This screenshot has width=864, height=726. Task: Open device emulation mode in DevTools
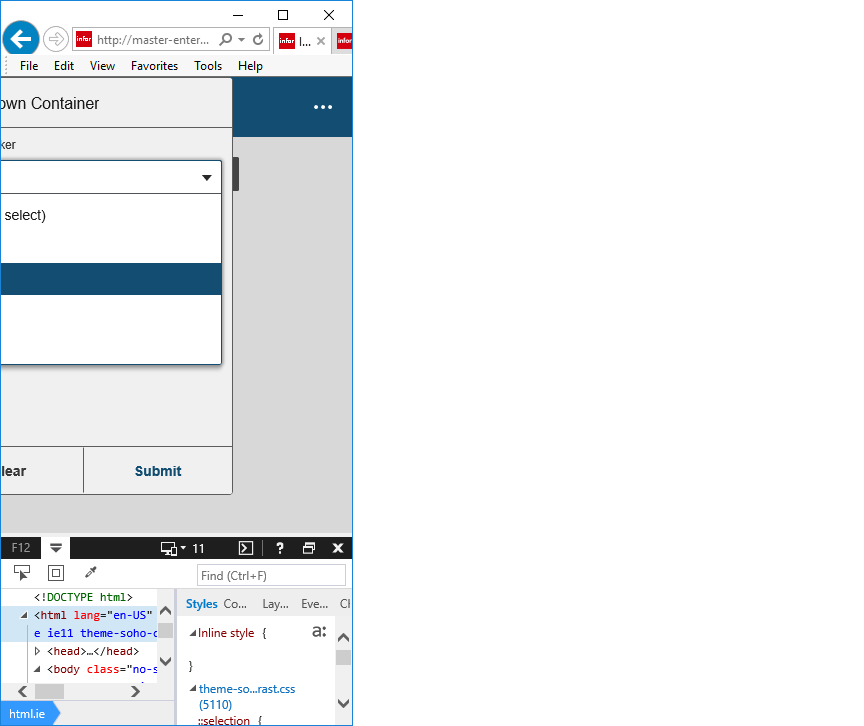(x=168, y=547)
